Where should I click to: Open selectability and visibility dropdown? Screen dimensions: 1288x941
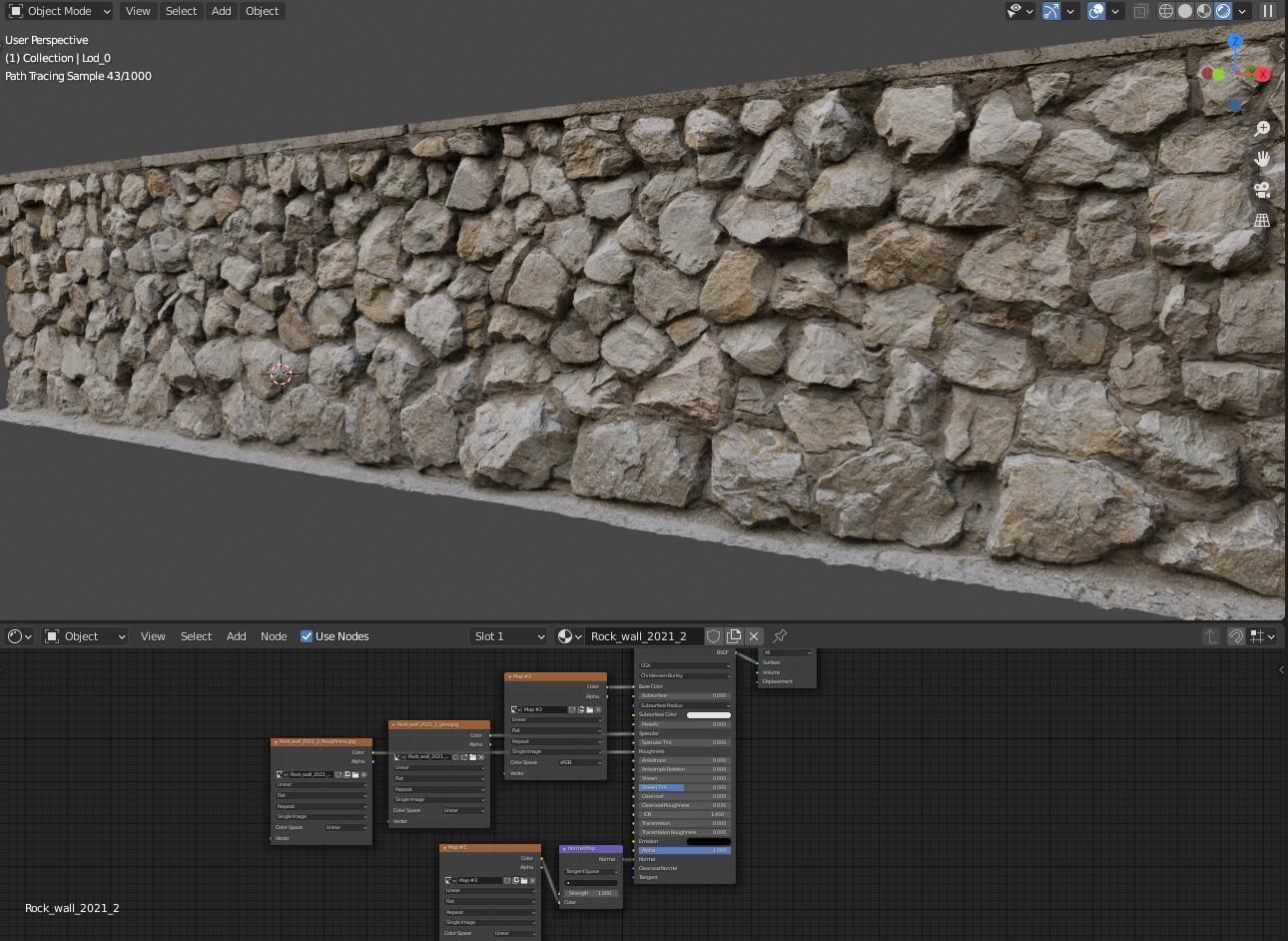[x=1019, y=11]
